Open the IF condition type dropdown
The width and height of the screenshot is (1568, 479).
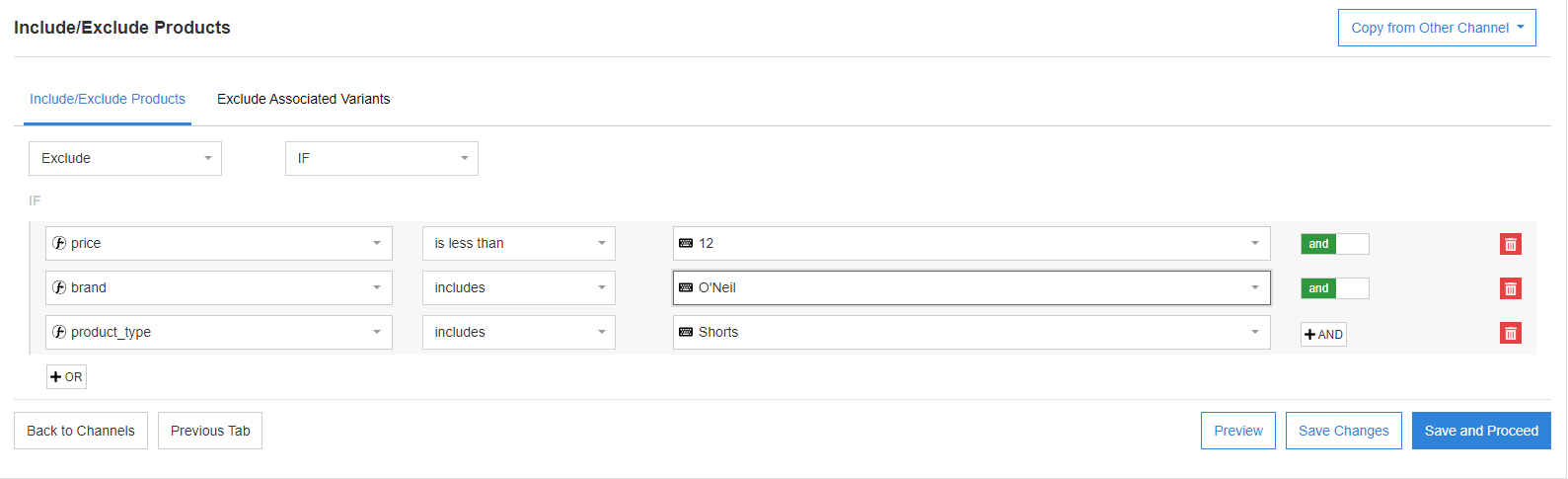pos(382,158)
